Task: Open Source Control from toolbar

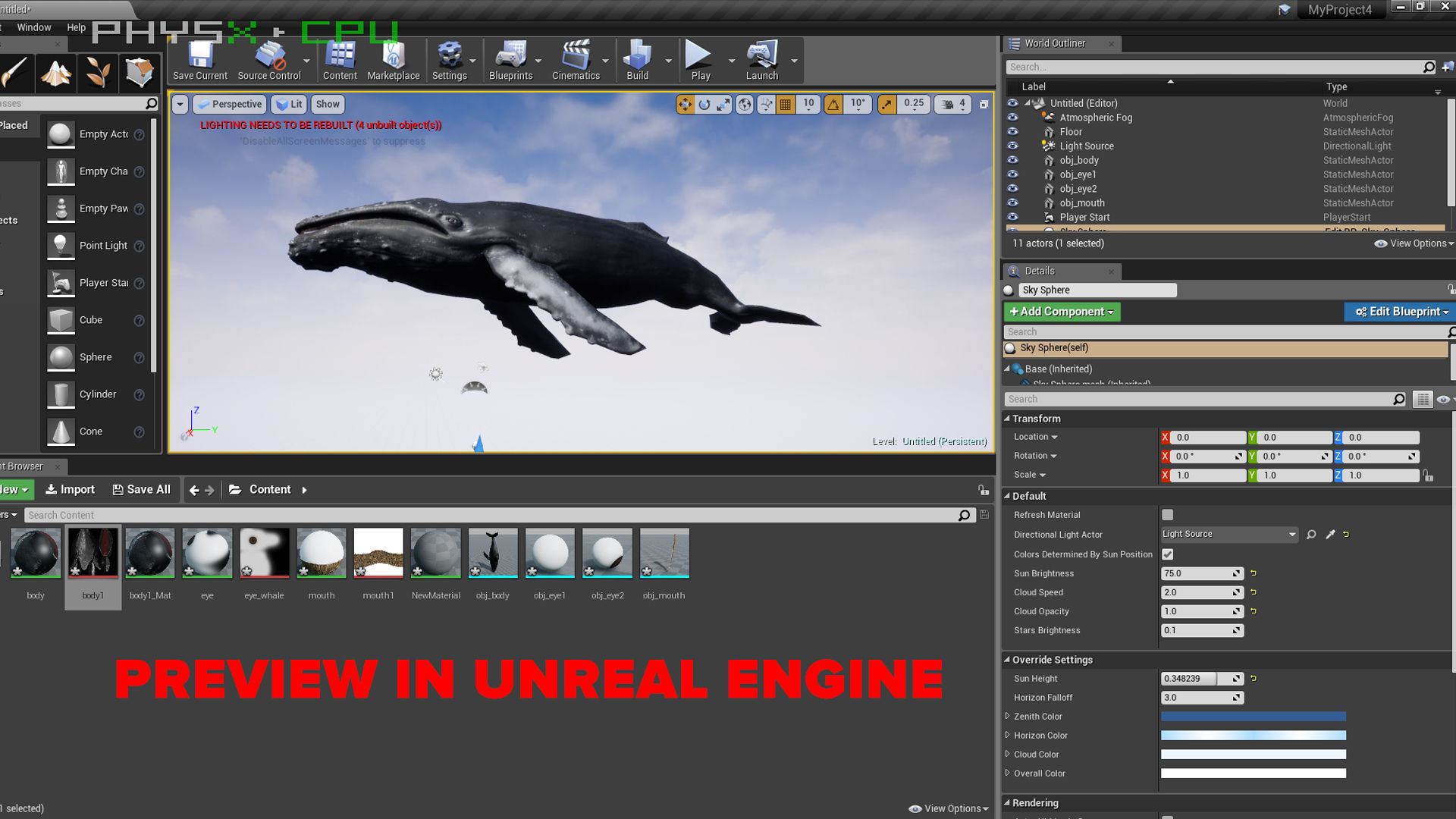Action: click(269, 61)
